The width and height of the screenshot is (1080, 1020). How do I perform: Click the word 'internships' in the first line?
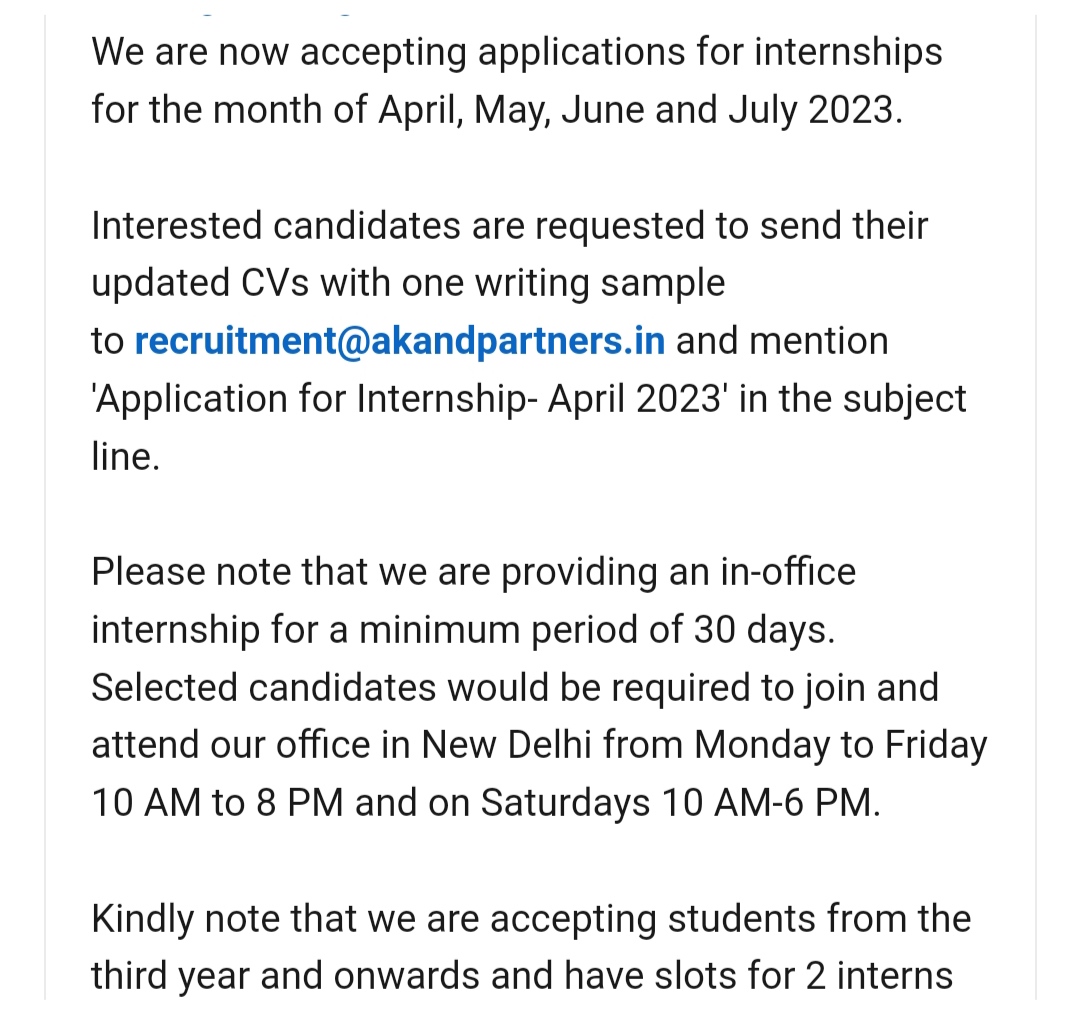848,53
